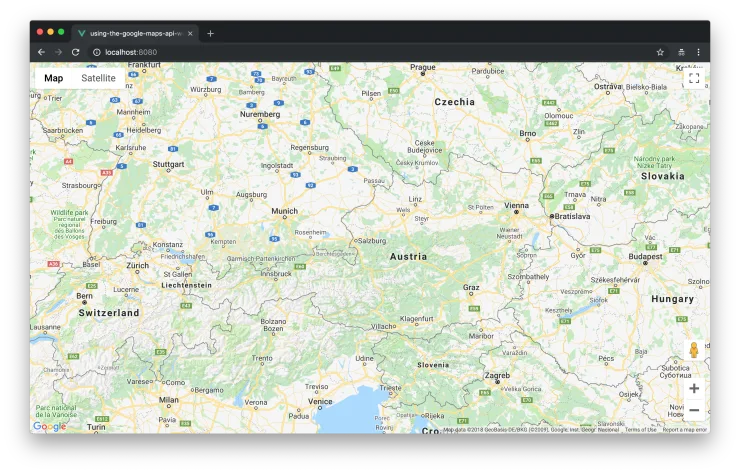
Task: Open the Terms of Use link
Action: point(640,430)
